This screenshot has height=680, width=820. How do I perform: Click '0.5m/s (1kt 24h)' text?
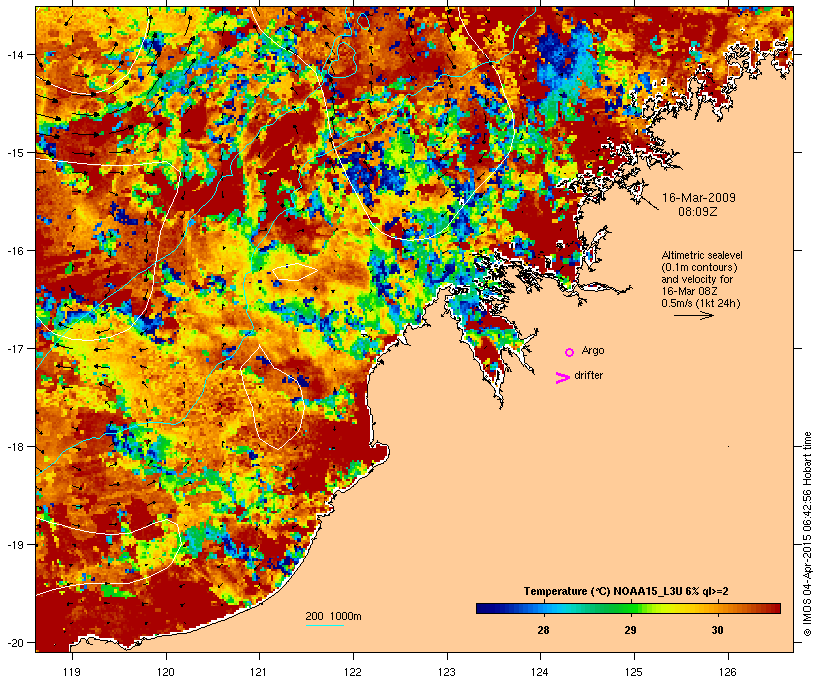[x=701, y=303]
